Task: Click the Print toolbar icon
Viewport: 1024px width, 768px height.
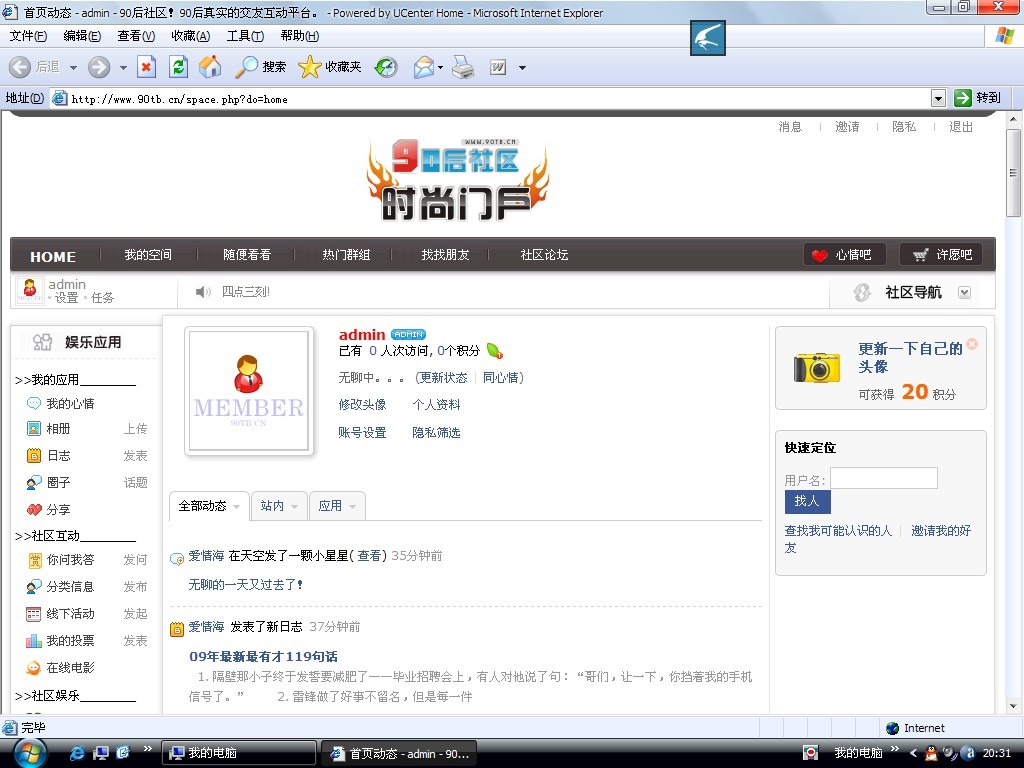Action: point(462,67)
